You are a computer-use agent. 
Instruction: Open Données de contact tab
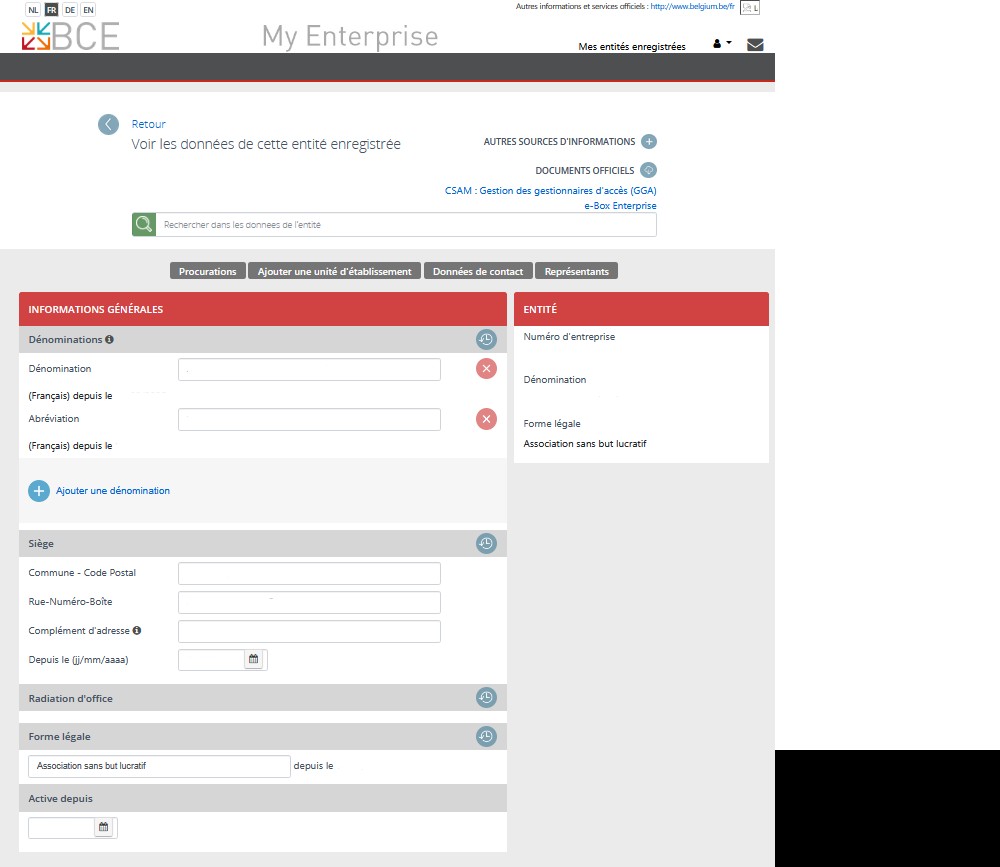pyautogui.click(x=478, y=271)
